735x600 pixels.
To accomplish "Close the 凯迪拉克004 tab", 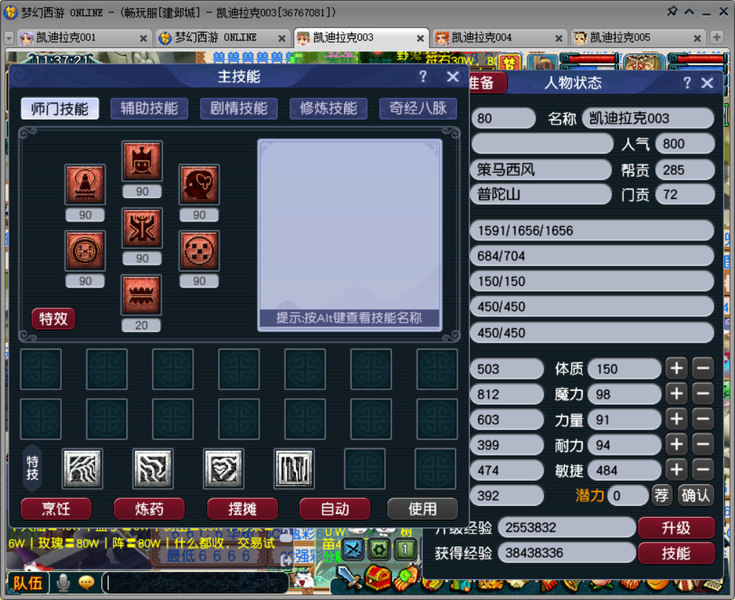I will 558,38.
